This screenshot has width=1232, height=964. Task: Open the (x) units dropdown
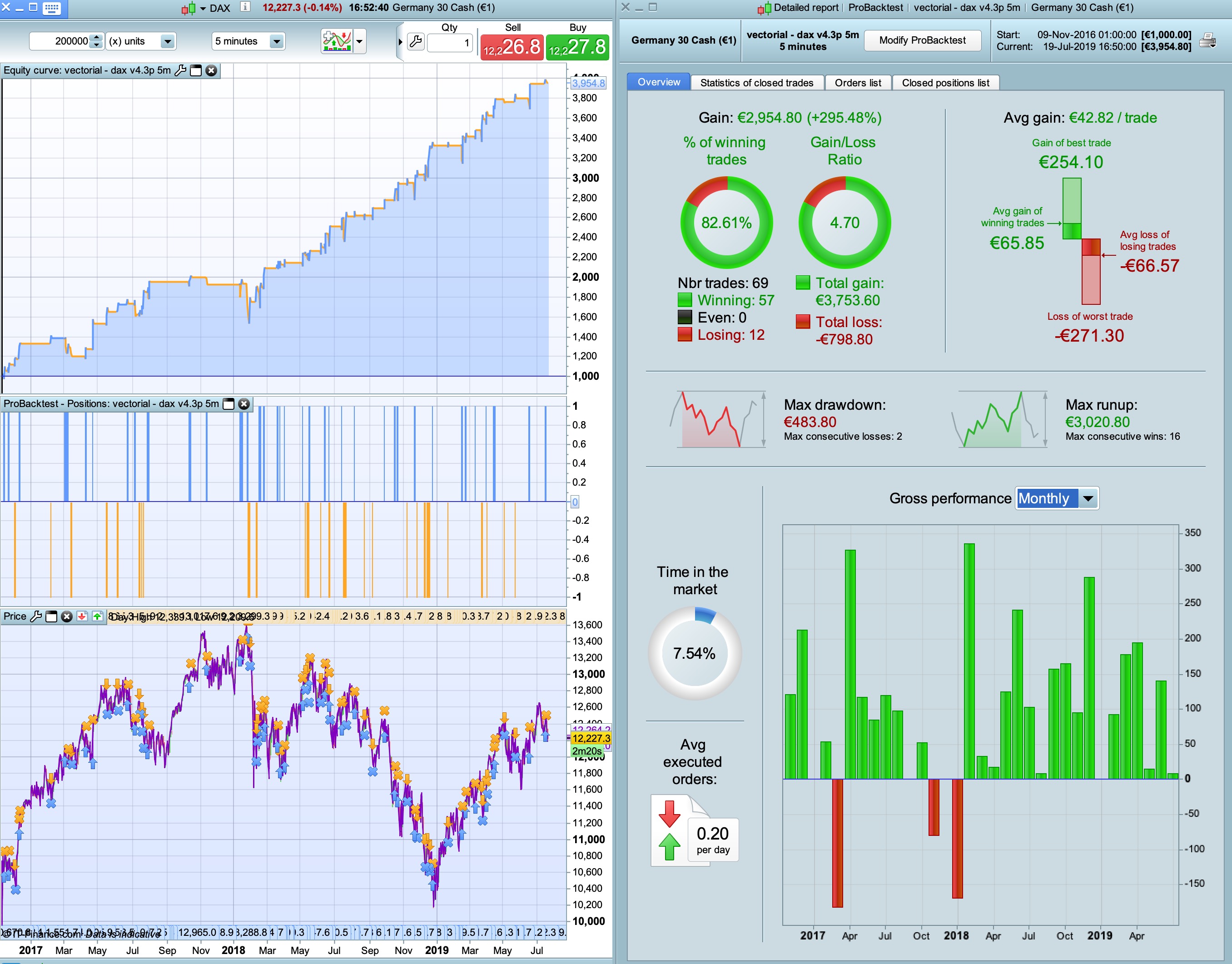click(167, 41)
